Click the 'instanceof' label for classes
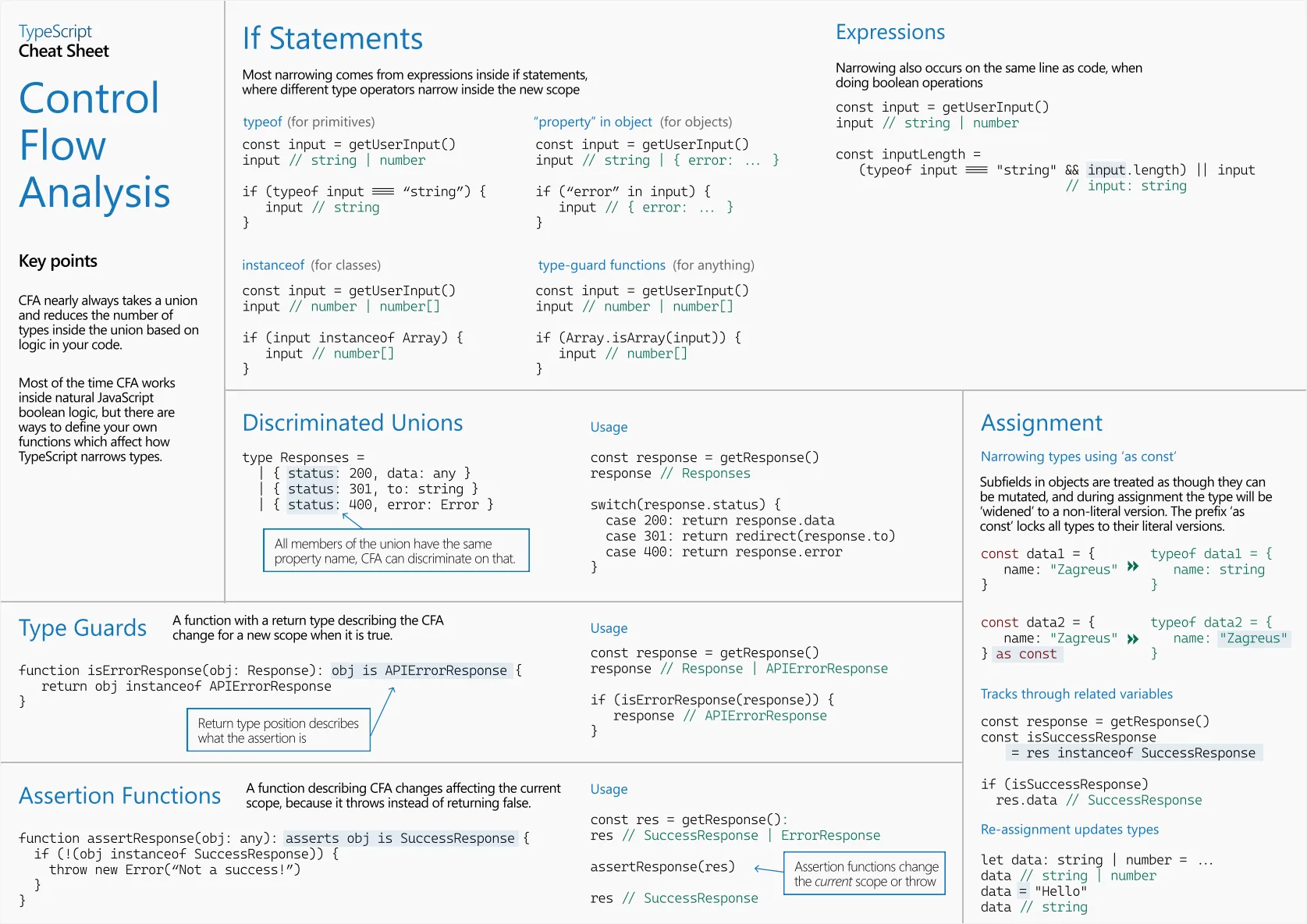The image size is (1307, 924). click(x=273, y=265)
